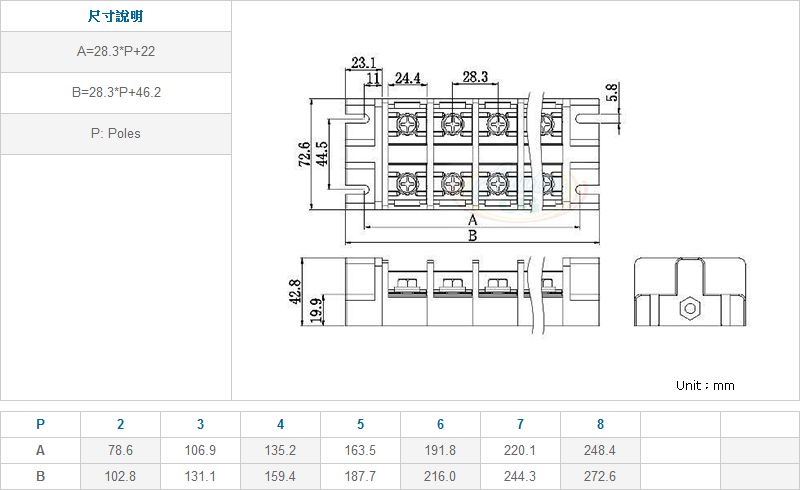The image size is (800, 490).
Task: Click the side-view terminal block drawing
Action: 470,291
